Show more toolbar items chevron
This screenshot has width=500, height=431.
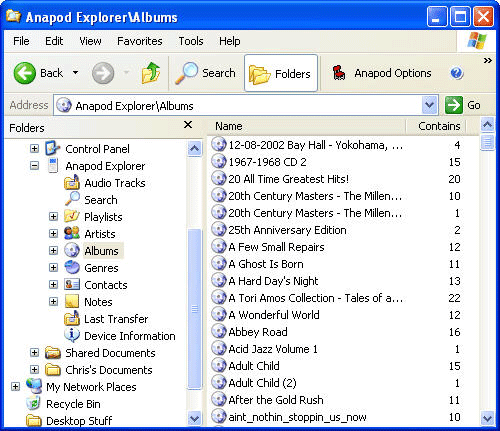(x=487, y=61)
